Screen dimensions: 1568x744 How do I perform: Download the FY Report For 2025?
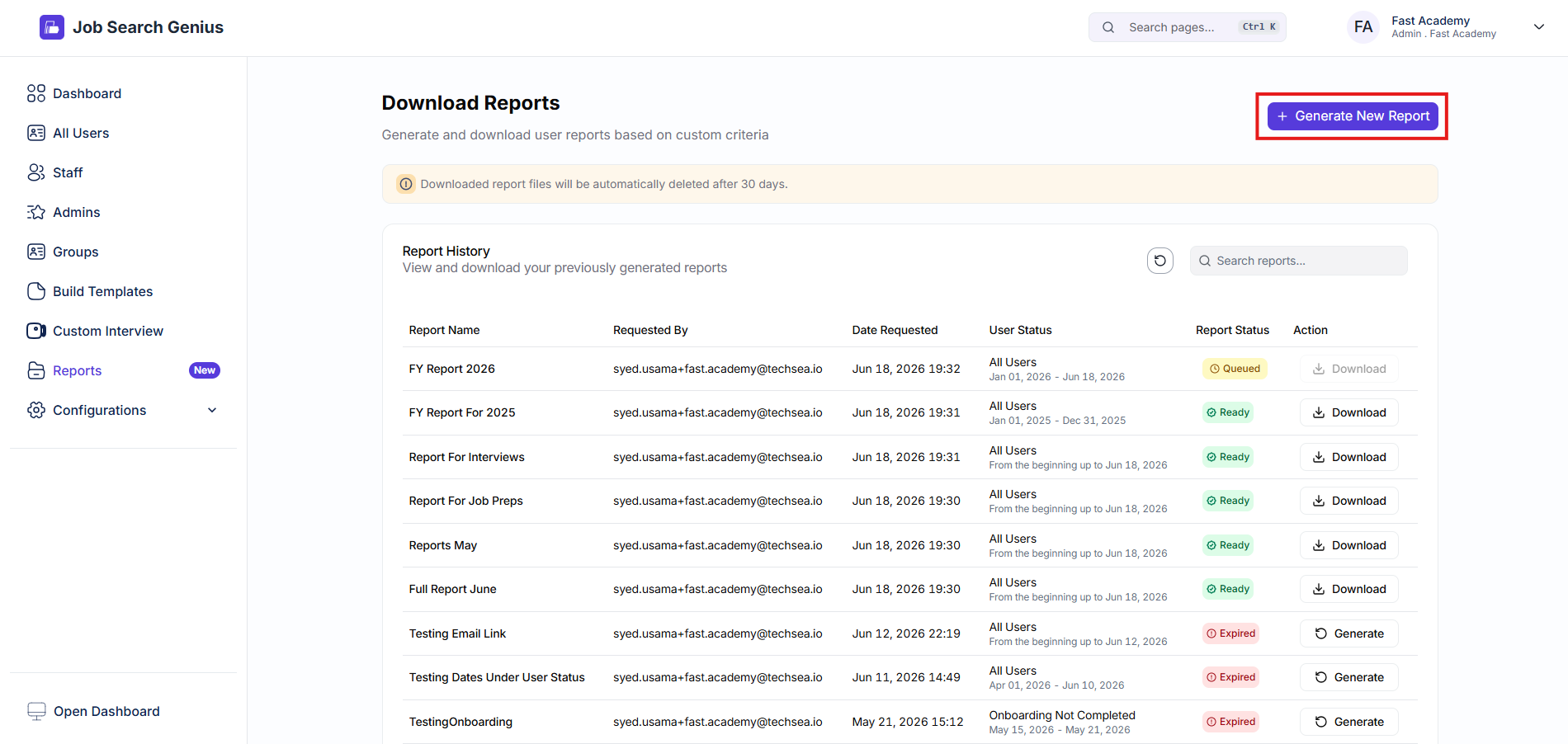coord(1348,412)
